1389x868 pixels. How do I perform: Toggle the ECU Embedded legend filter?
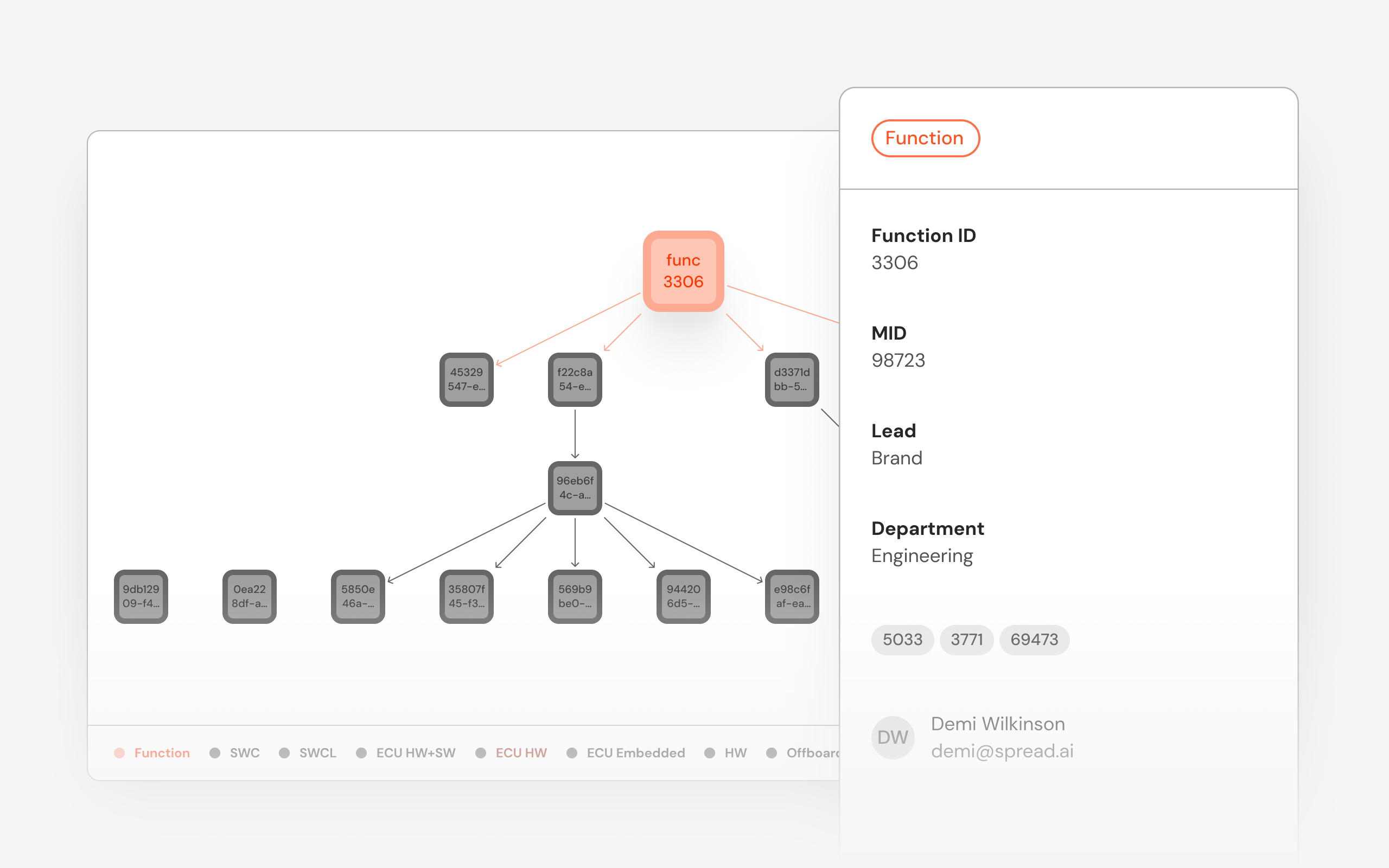coord(626,752)
